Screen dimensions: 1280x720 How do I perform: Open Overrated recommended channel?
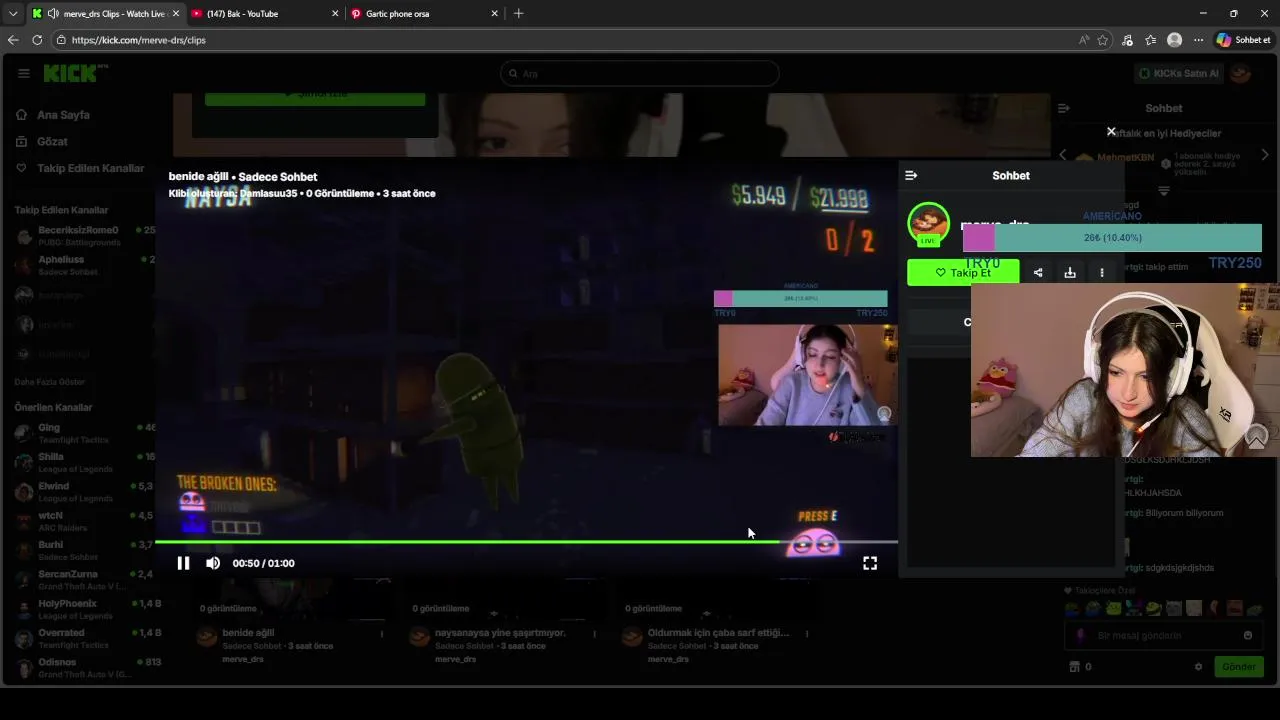point(85,638)
